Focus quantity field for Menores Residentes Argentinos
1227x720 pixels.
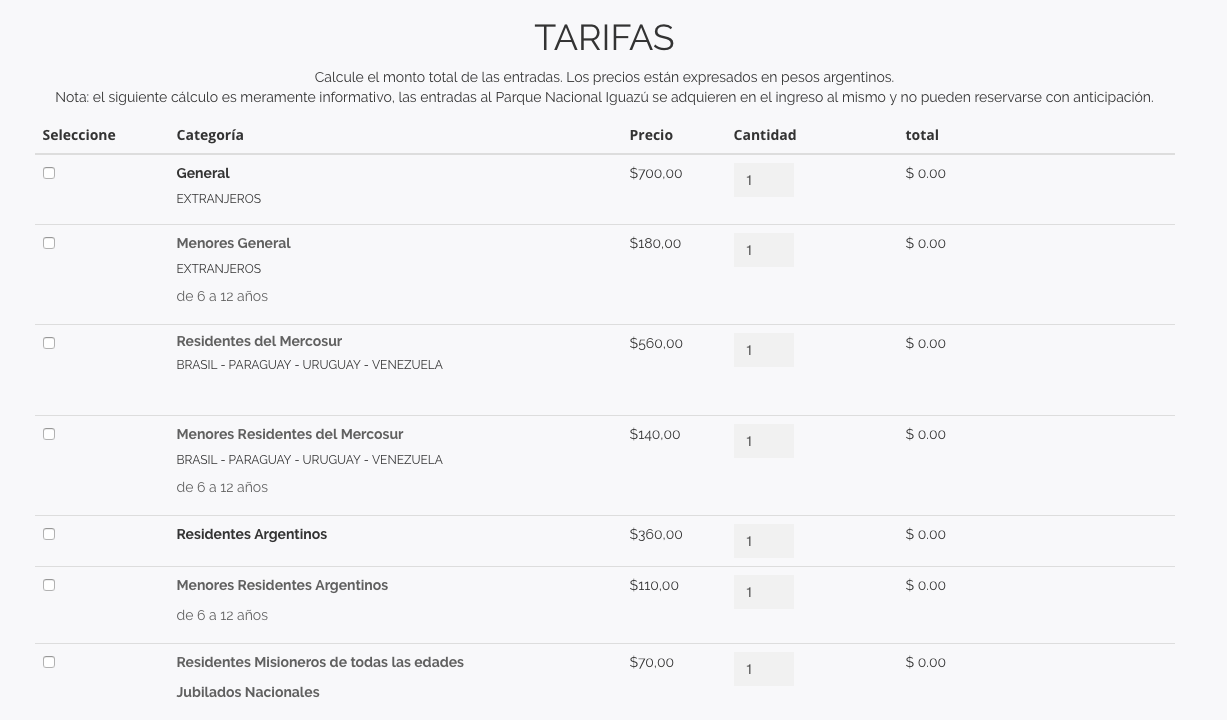(x=764, y=592)
